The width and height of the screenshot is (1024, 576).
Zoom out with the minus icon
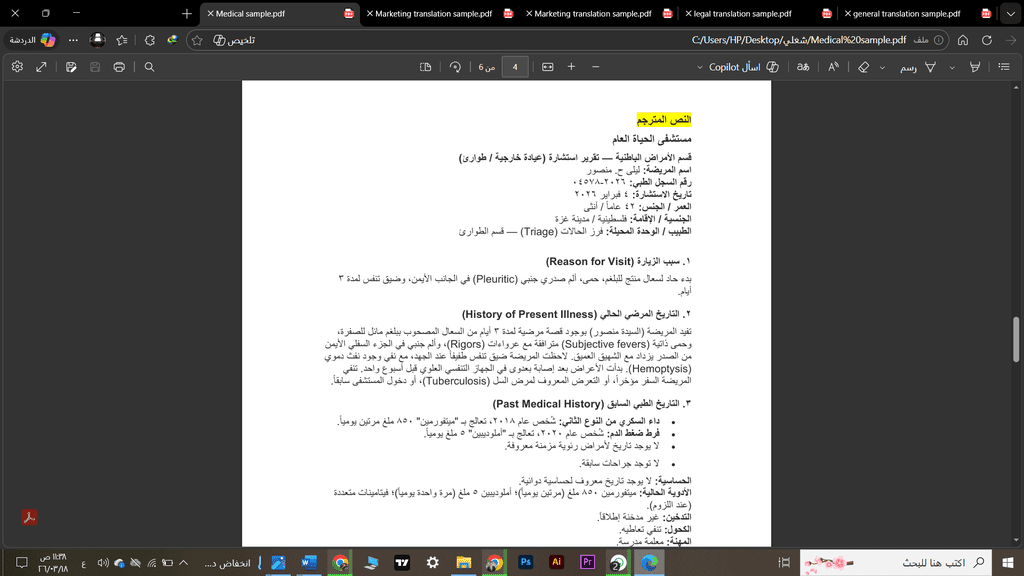pyautogui.click(x=596, y=67)
